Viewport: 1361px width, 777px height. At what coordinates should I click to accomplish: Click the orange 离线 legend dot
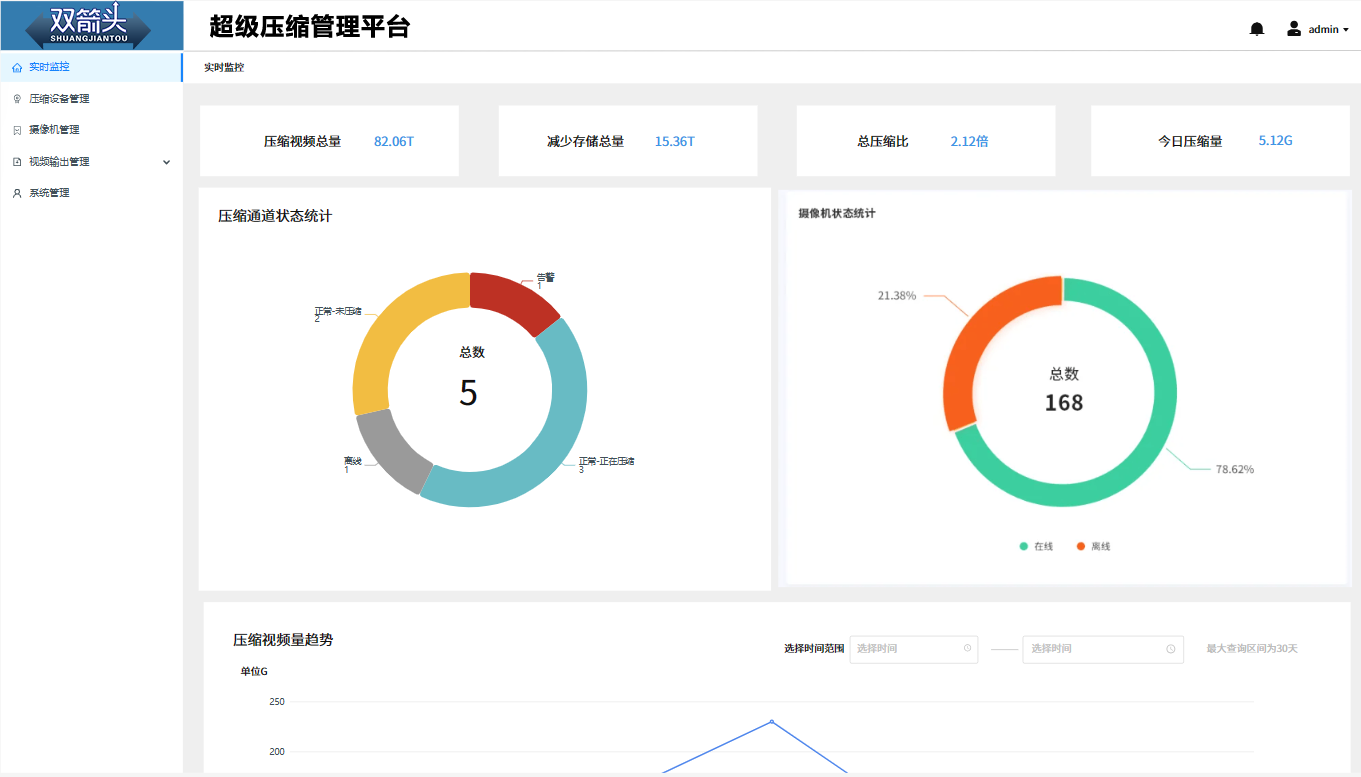coord(1080,547)
